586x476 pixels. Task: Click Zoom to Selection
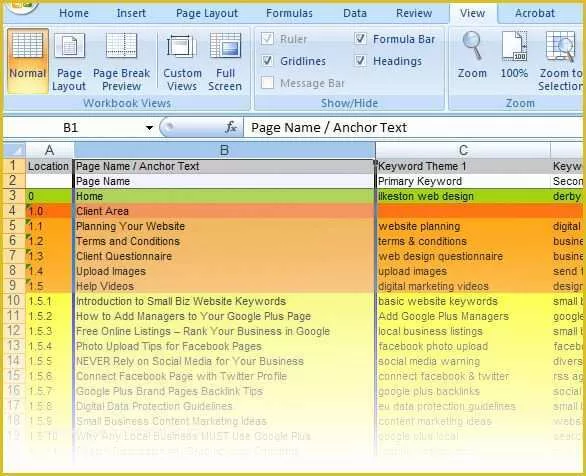coord(560,62)
